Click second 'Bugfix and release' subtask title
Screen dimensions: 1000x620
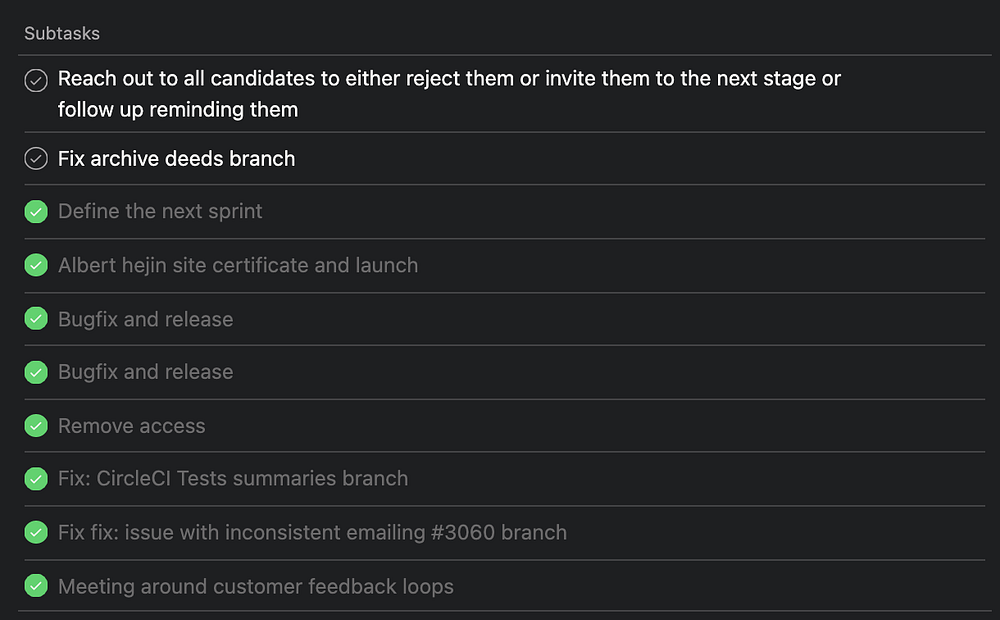coord(145,372)
